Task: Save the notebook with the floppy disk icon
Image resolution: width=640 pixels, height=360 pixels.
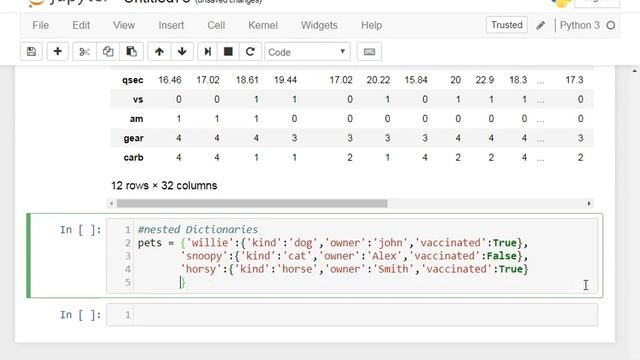Action: coord(31,52)
